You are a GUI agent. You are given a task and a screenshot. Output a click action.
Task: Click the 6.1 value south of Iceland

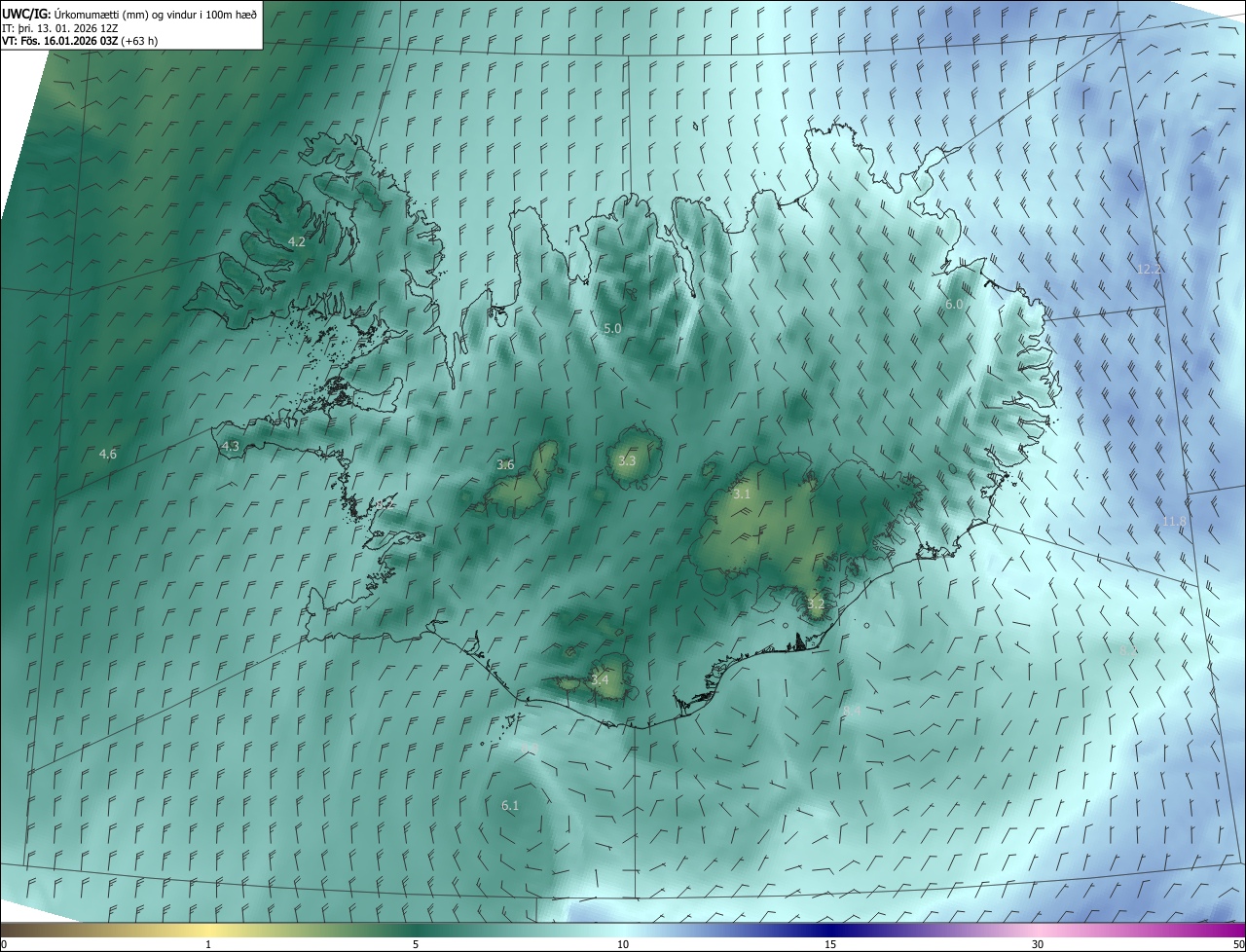pos(510,805)
